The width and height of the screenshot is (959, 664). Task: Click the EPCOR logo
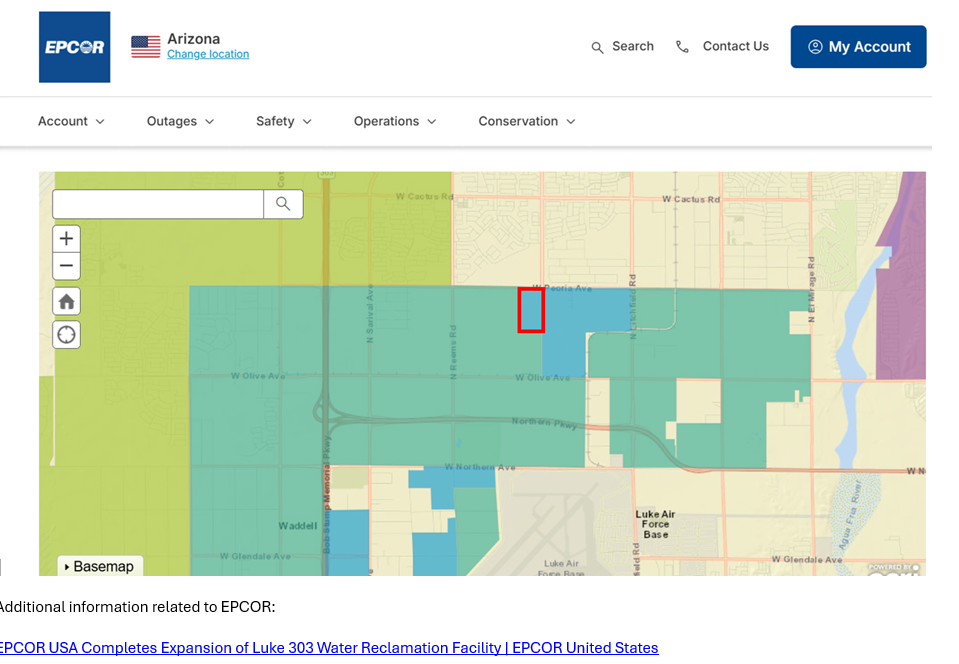[74, 47]
